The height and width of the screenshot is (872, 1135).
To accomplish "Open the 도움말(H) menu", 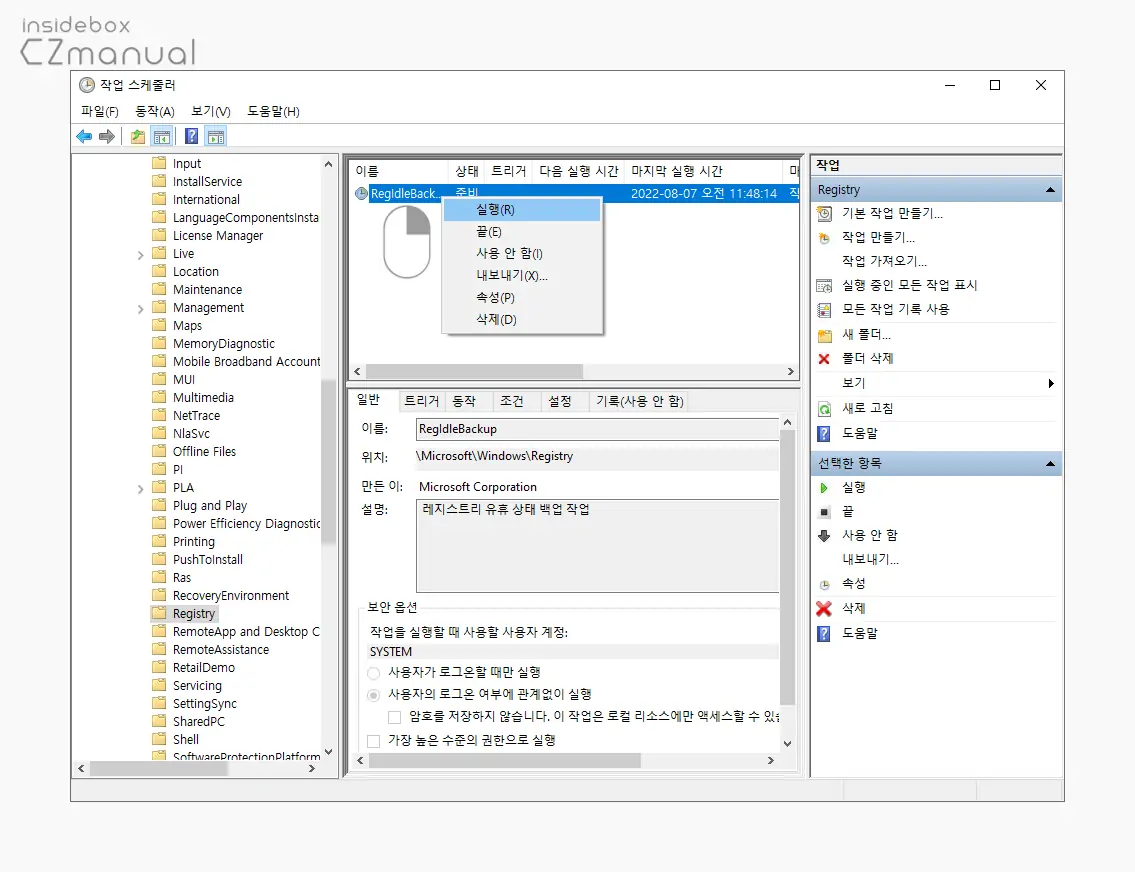I will 273,111.
